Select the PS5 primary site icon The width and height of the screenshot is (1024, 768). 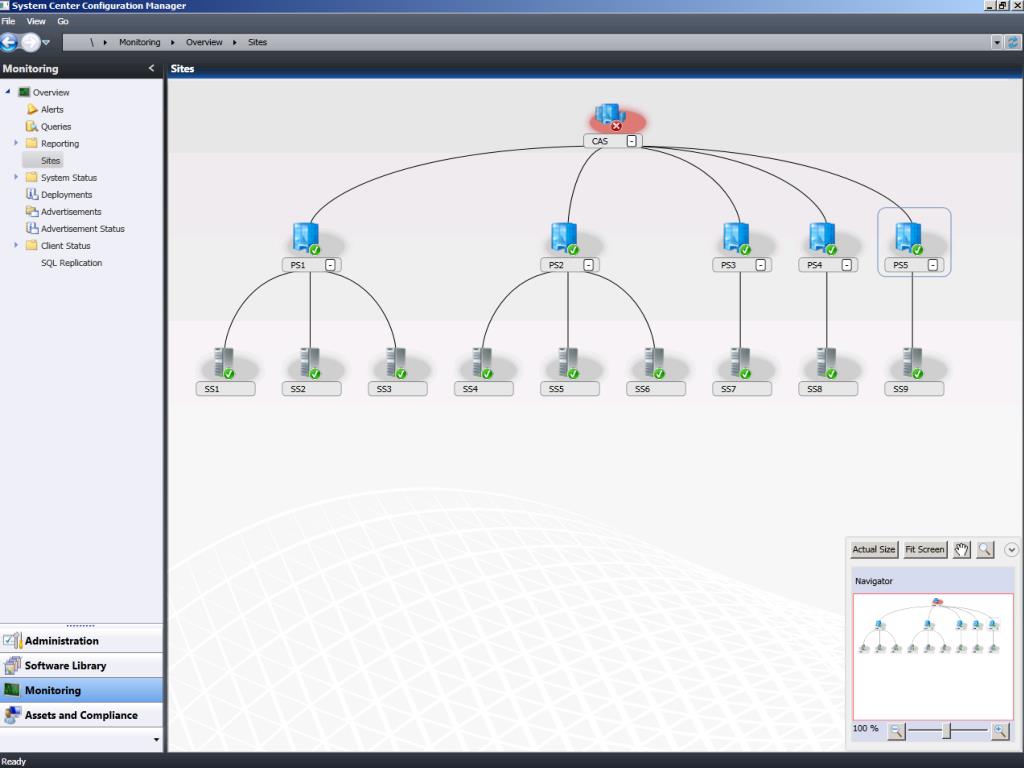(x=910, y=238)
